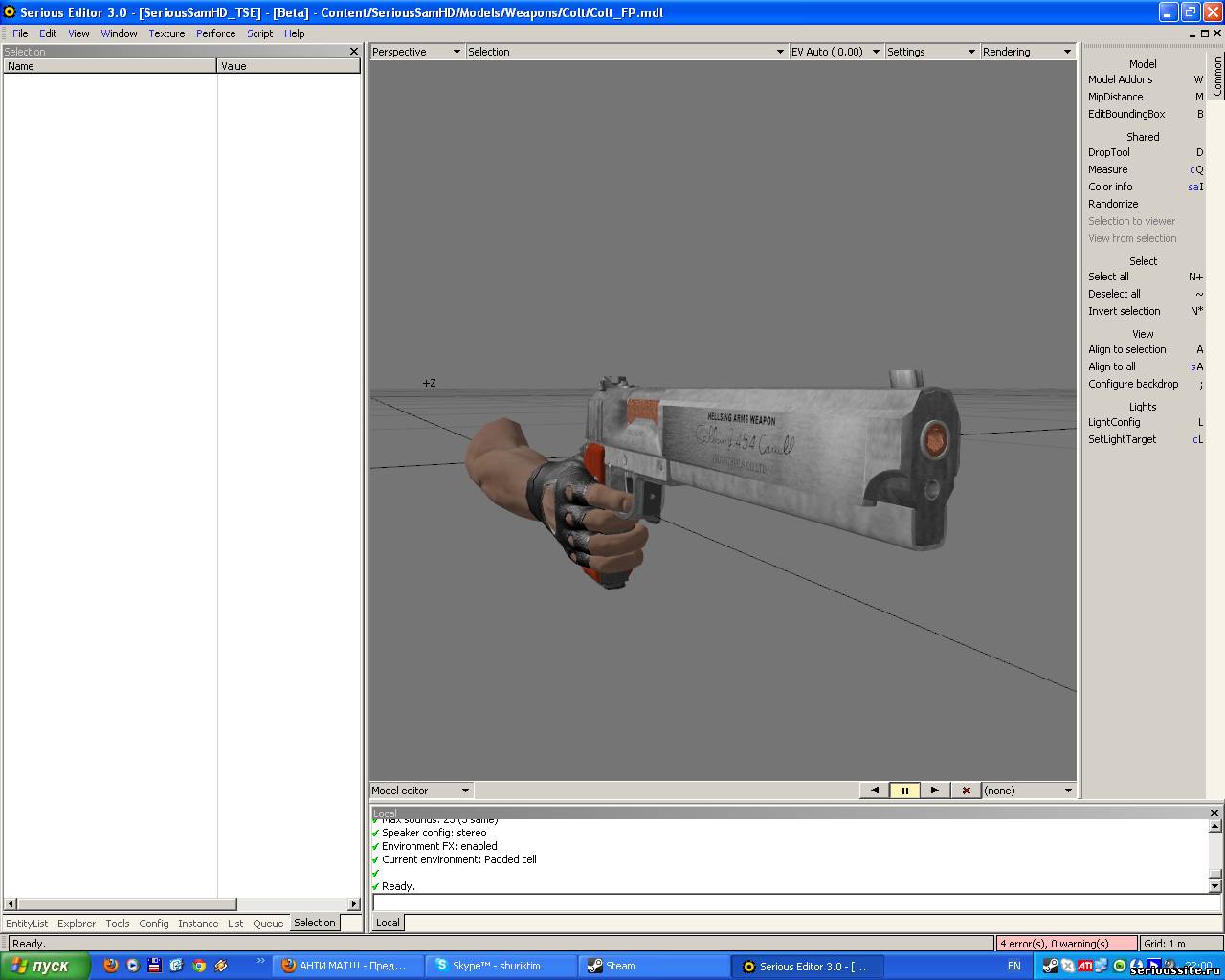Click EditBoundingBox command
The image size is (1225, 980).
pyautogui.click(x=1146, y=114)
